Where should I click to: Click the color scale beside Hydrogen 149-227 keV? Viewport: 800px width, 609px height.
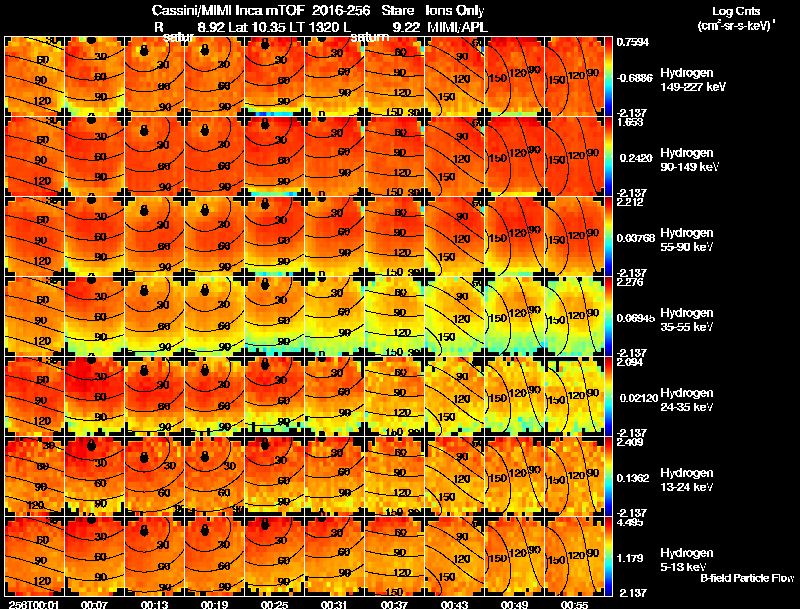(608, 76)
